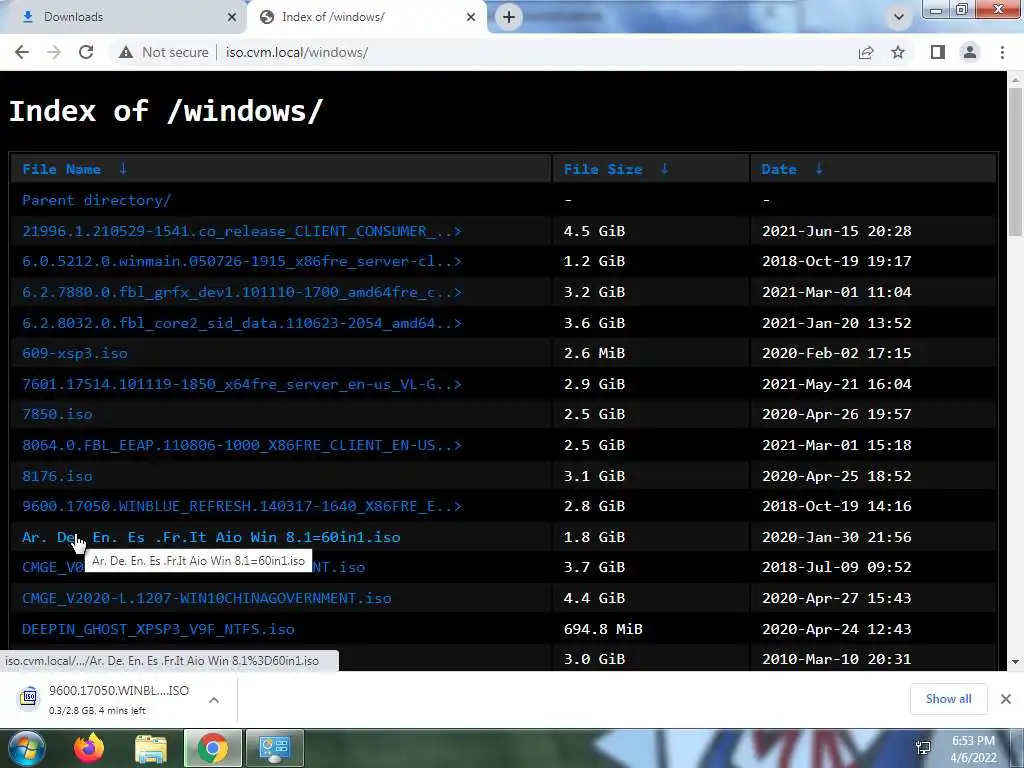
Task: Open the browser side panel
Action: (938, 52)
